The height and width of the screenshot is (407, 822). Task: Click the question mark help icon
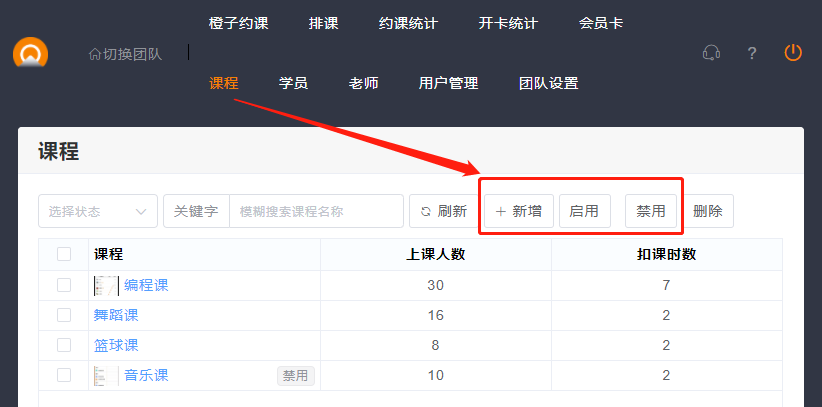[x=752, y=53]
